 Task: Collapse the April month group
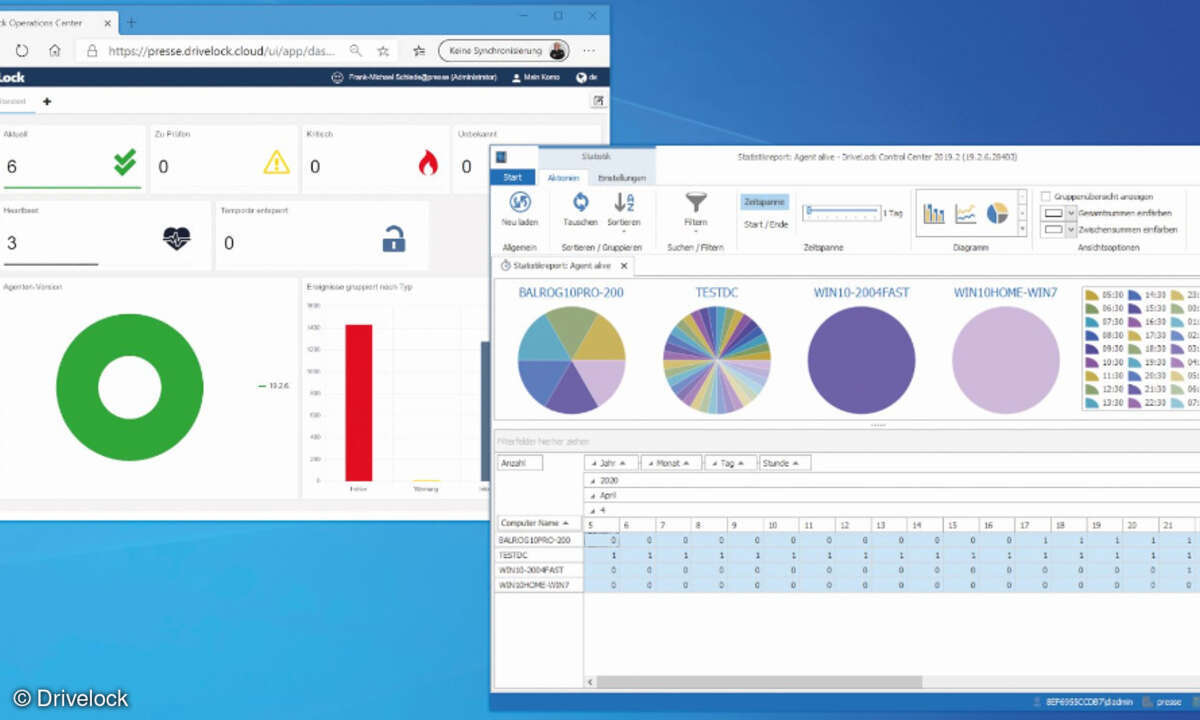click(x=591, y=495)
